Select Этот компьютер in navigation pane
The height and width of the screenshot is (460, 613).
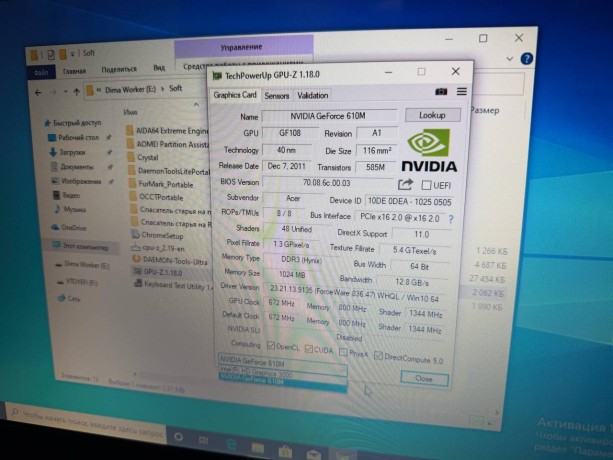click(82, 247)
